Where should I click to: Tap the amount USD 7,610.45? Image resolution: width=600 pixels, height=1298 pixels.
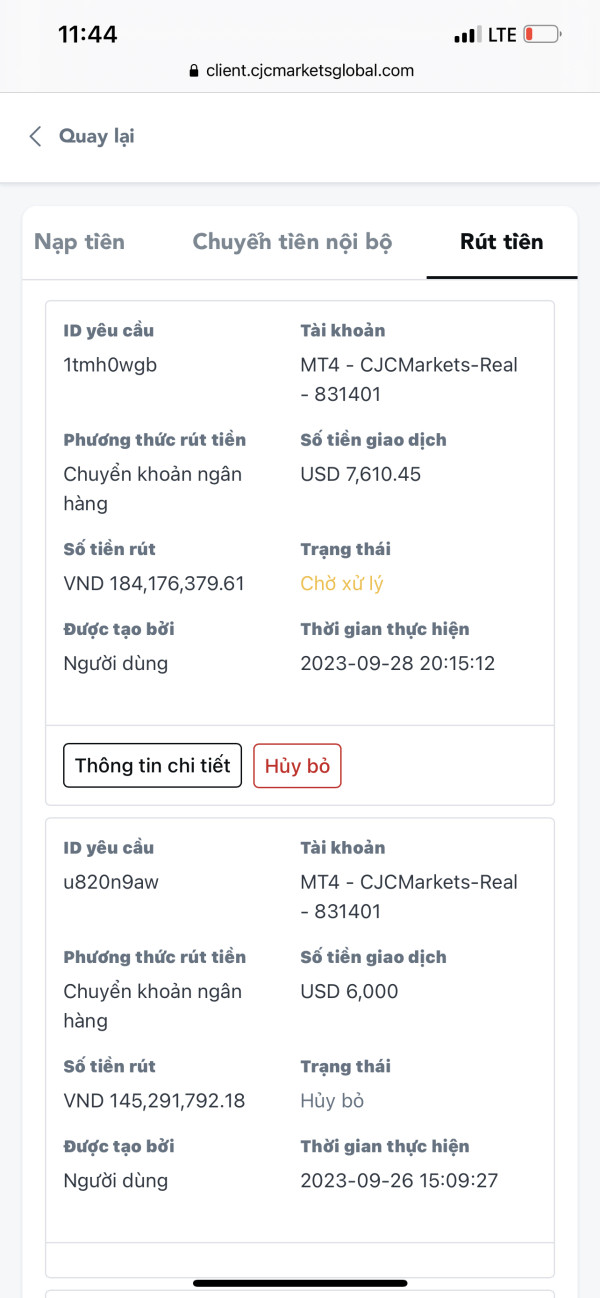(360, 474)
